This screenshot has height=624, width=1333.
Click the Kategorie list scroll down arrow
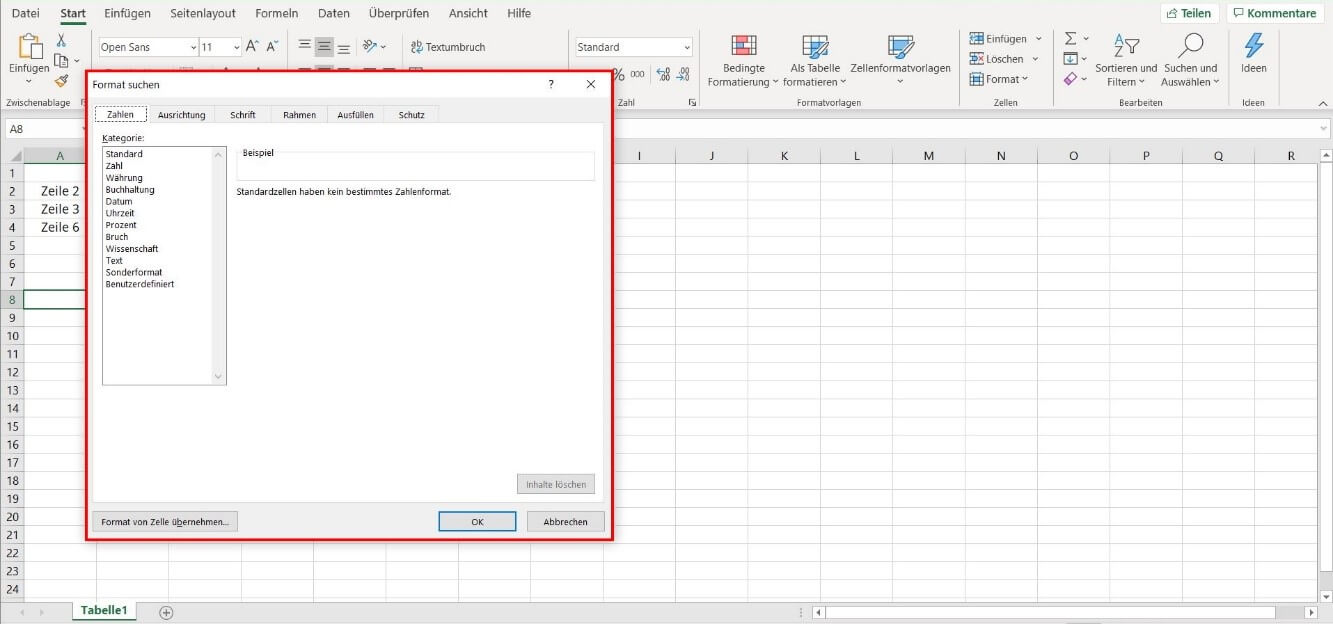[219, 377]
